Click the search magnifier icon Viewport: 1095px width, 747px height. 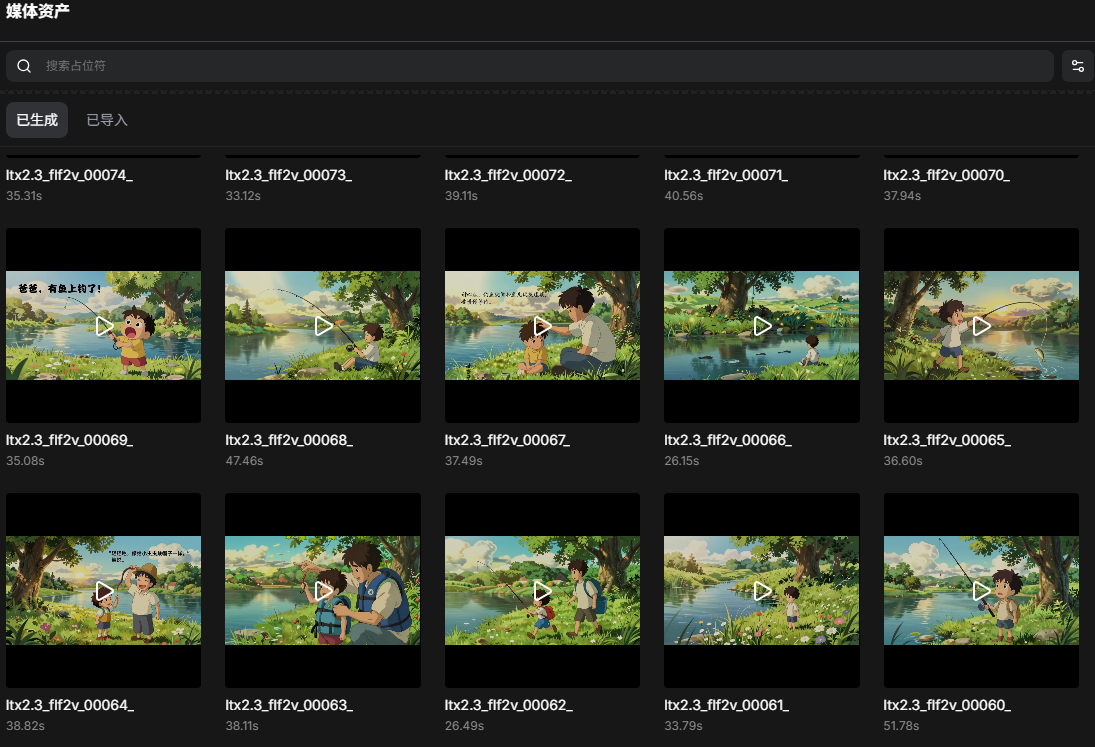(24, 66)
